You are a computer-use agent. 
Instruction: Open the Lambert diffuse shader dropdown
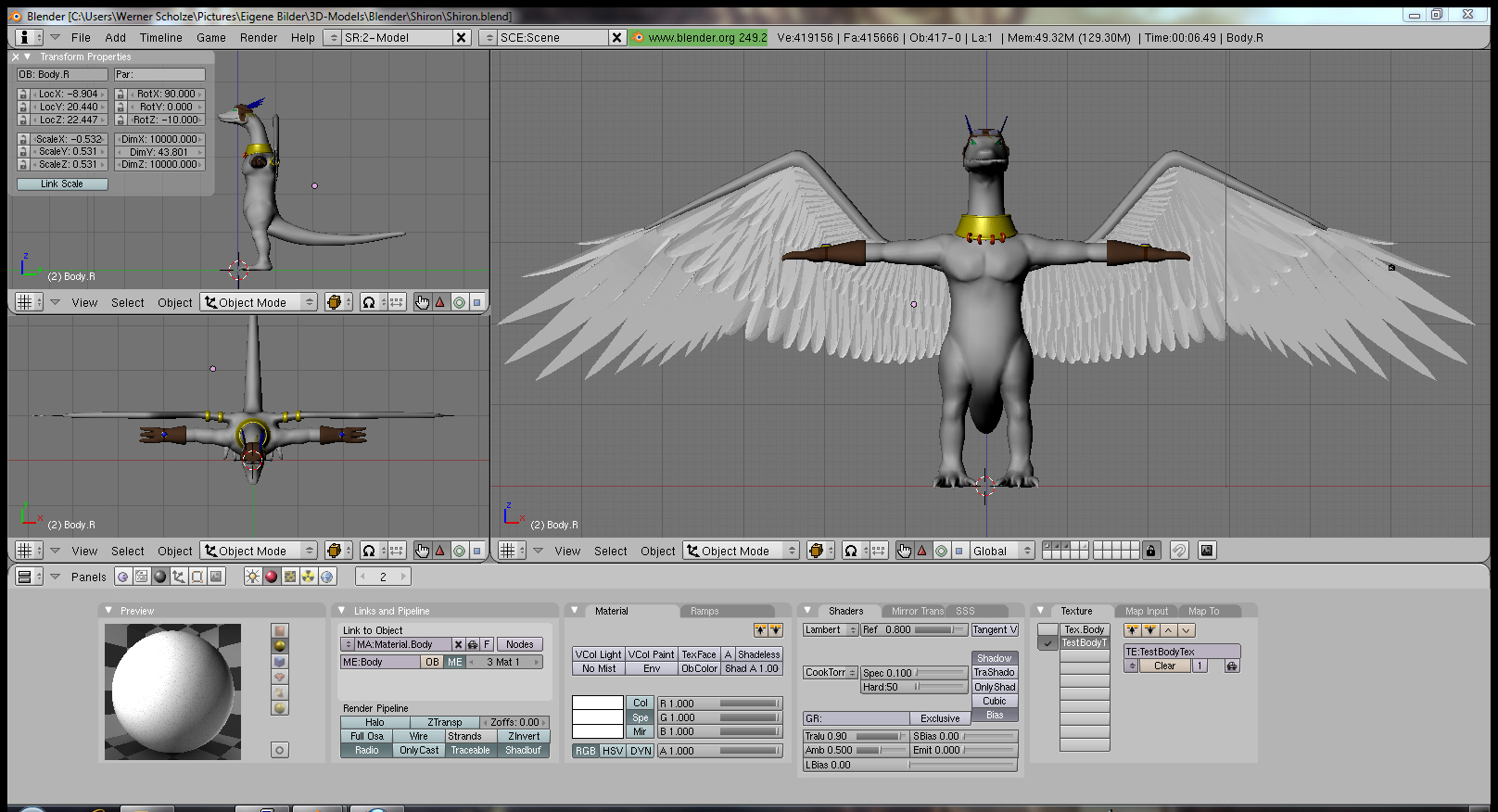click(x=830, y=630)
